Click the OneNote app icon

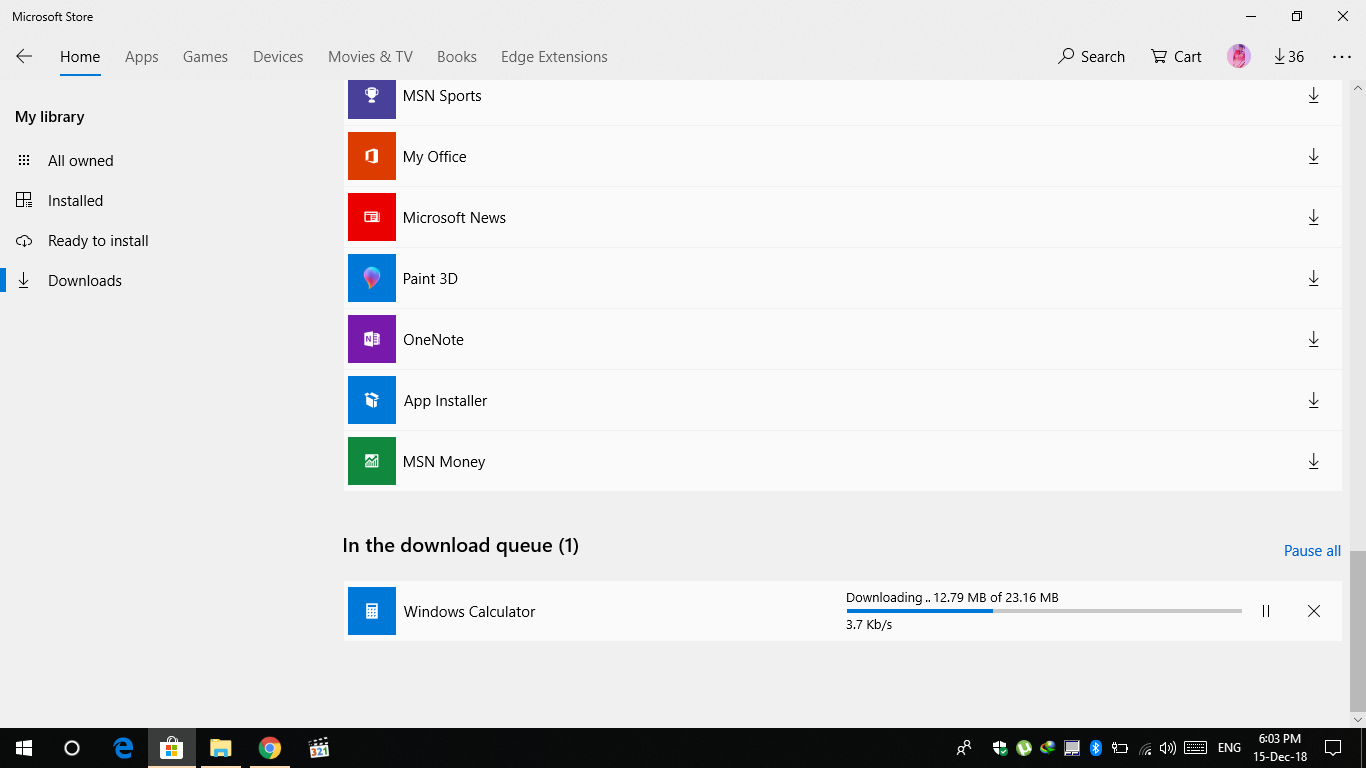pos(372,339)
